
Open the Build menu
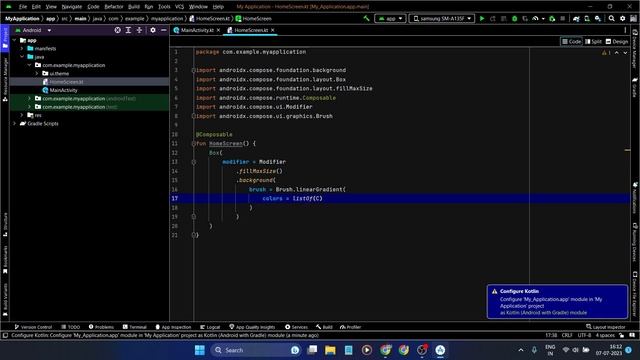tap(133, 7)
